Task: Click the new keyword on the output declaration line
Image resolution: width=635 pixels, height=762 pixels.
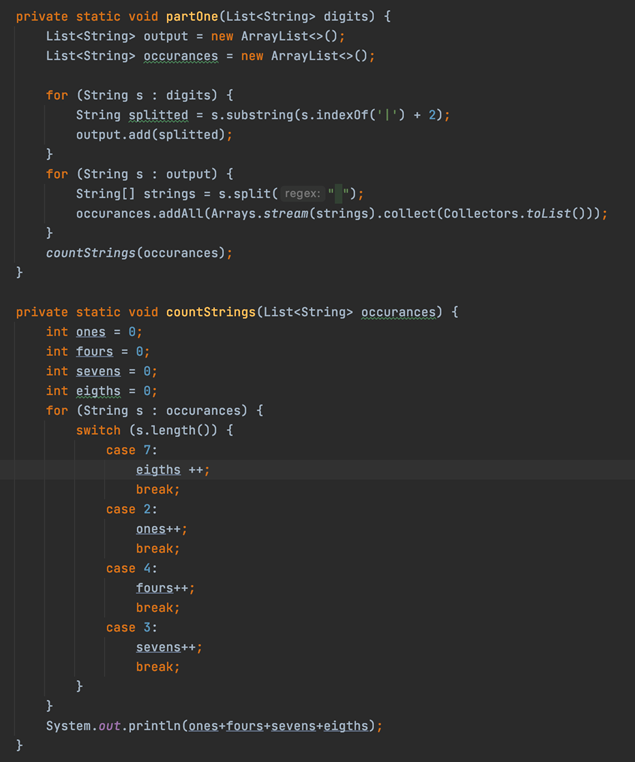Action: click(x=222, y=36)
